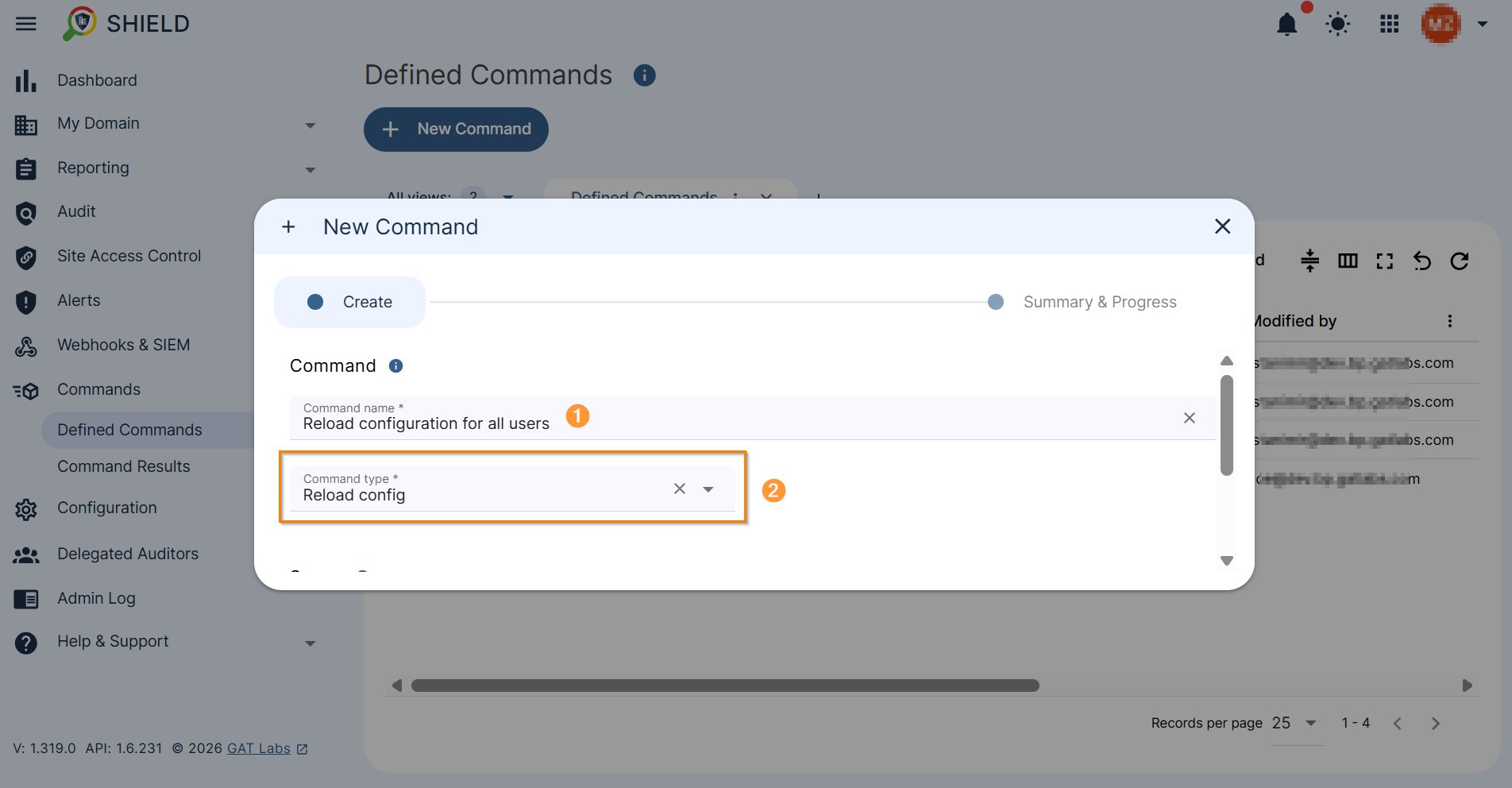Open the Command type dropdown
The image size is (1512, 788).
pos(708,489)
